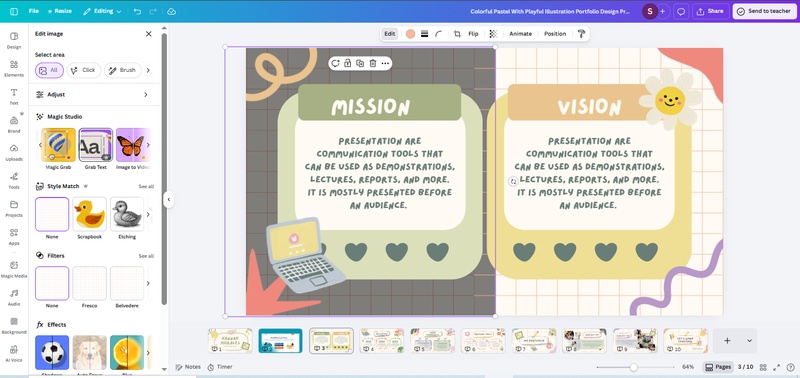Open add page options dropdown arrow
The image size is (800, 378).
(x=749, y=341)
